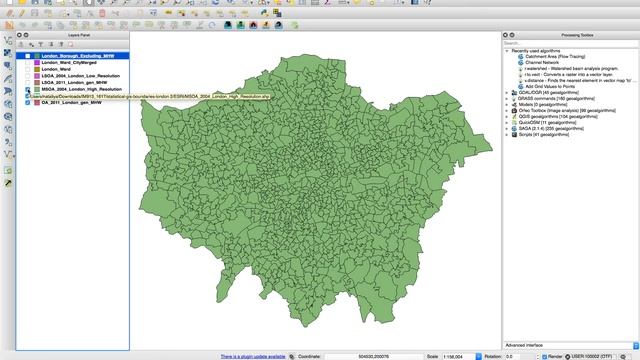Image resolution: width=640 pixels, height=360 pixels.
Task: Float the Layers Panel with second round button
Action: coord(26,35)
